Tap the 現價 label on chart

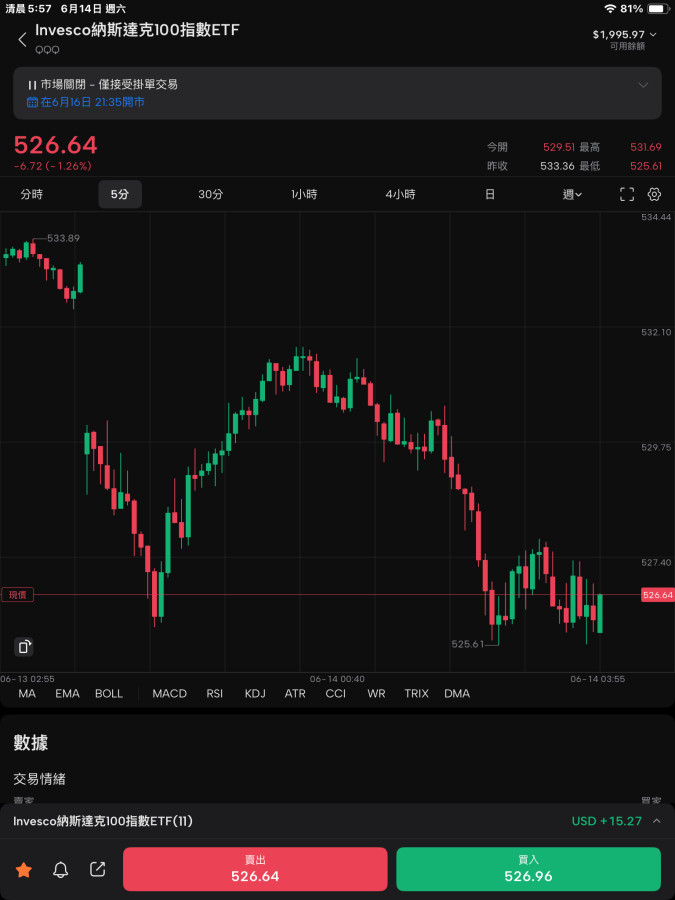pos(17,595)
